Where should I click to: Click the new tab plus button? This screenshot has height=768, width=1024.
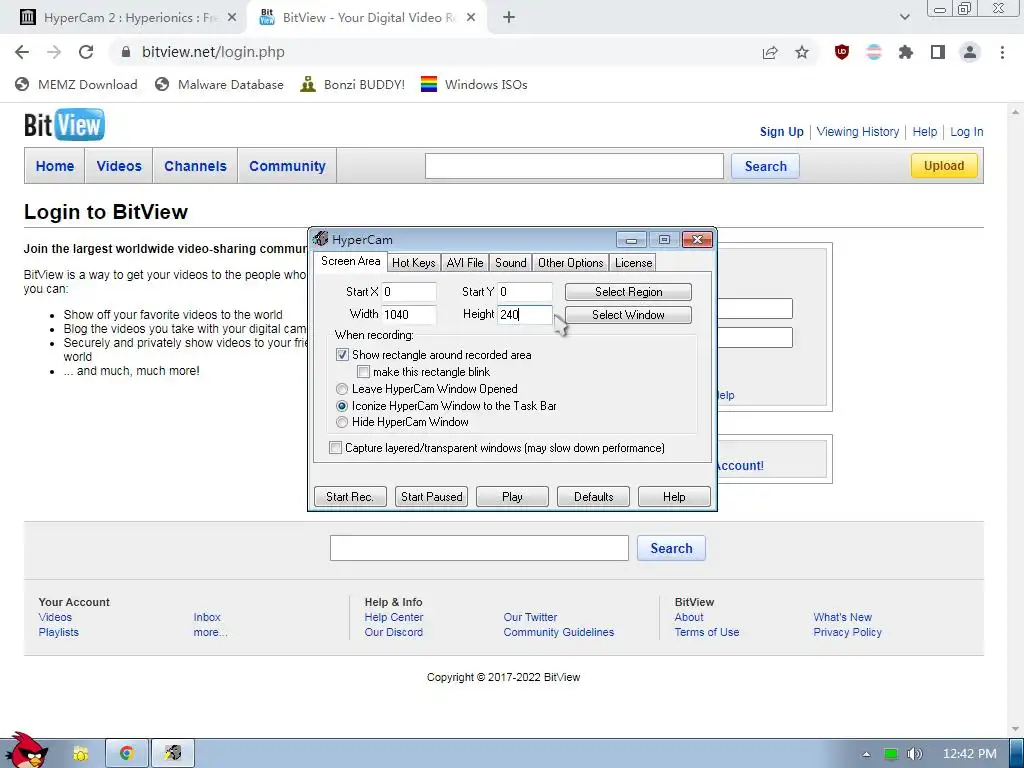click(509, 18)
